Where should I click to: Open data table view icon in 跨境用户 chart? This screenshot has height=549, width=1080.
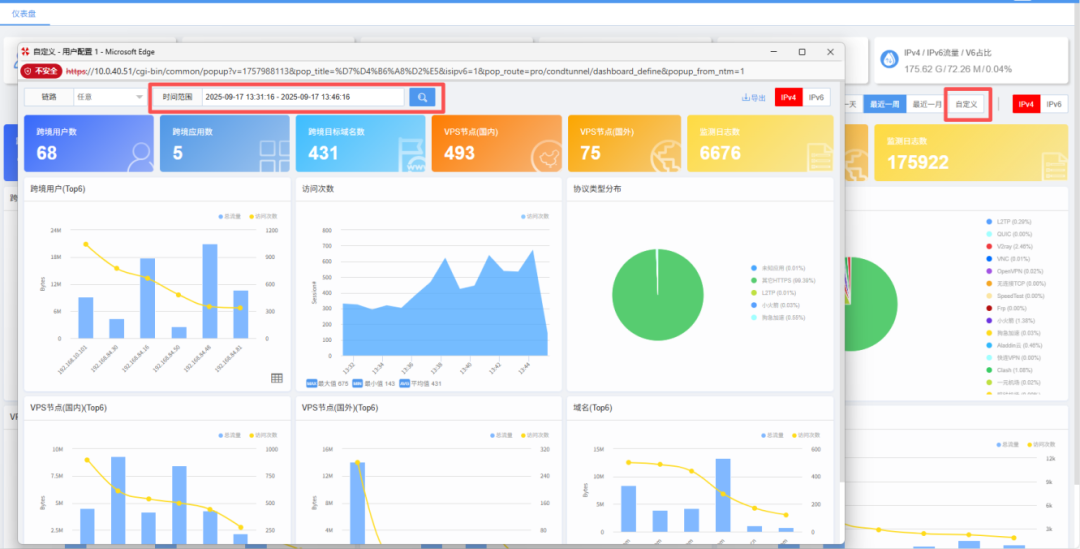tap(277, 377)
